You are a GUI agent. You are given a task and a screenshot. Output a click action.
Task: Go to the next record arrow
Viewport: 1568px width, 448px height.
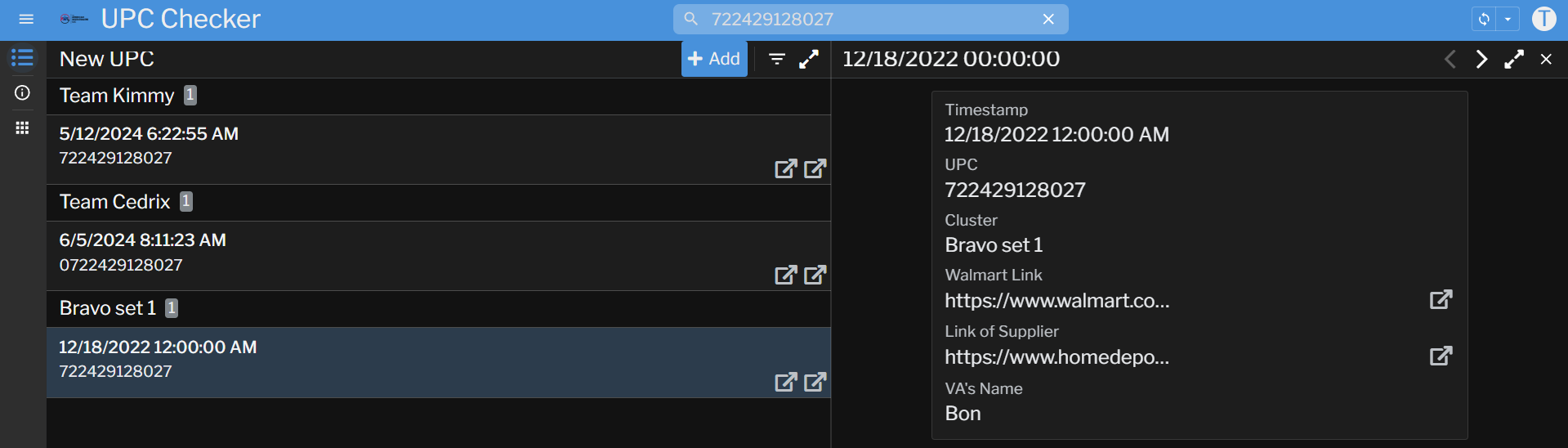1481,59
